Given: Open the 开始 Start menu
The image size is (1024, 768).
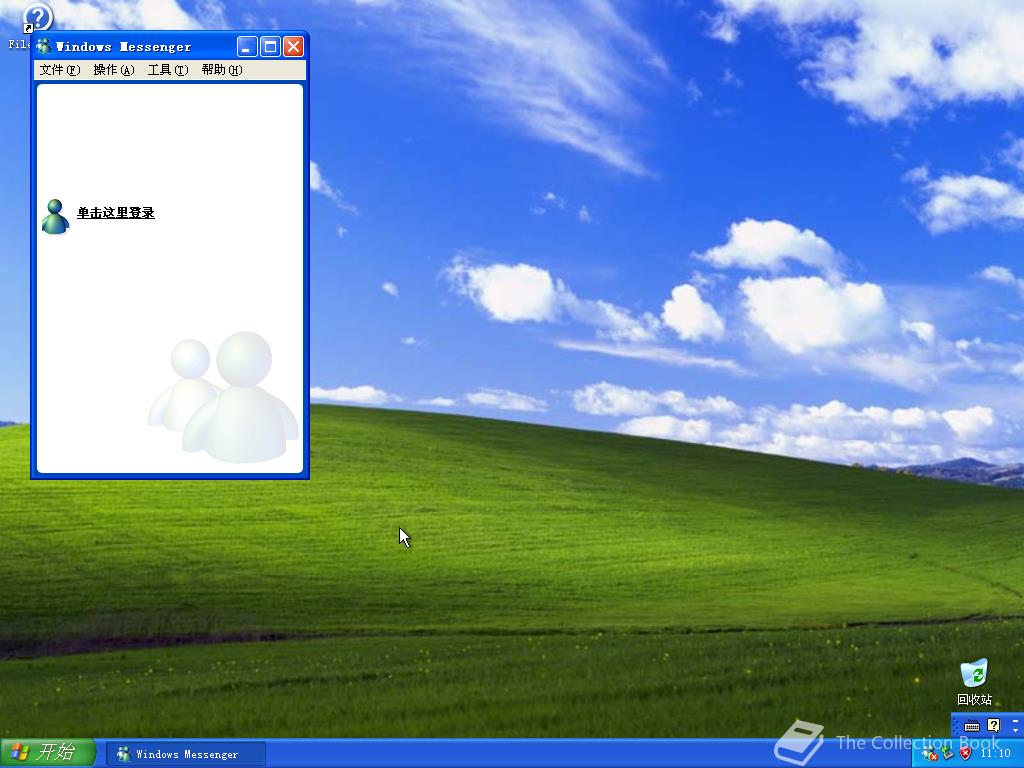Looking at the screenshot, I should tap(48, 752).
